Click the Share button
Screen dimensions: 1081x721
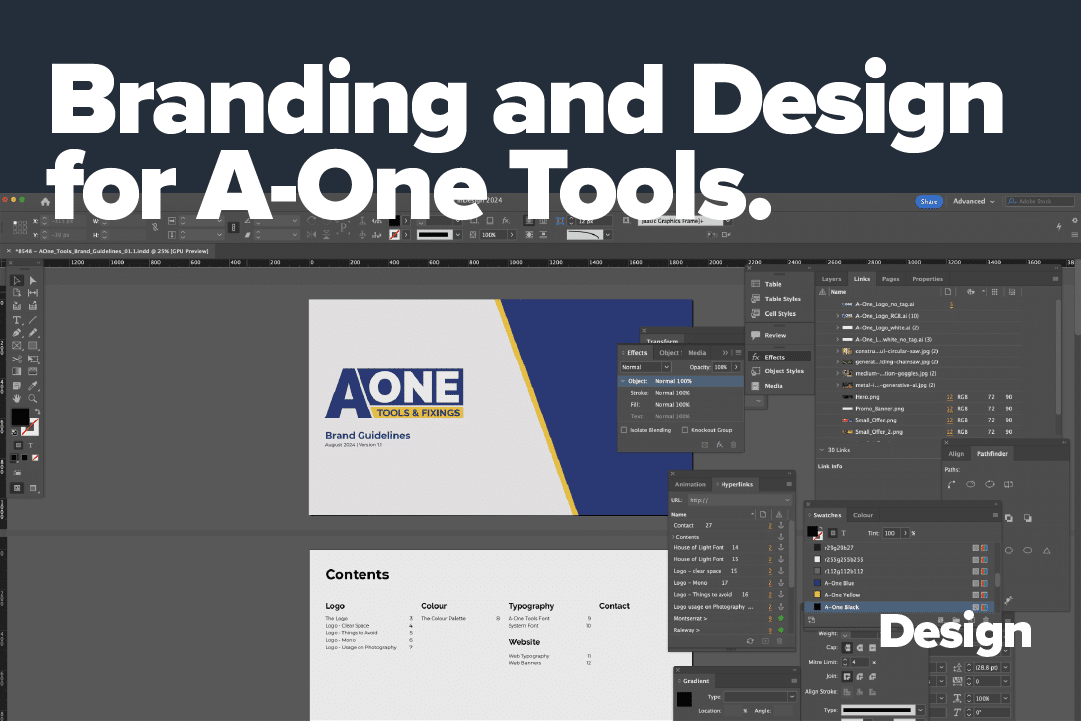929,201
